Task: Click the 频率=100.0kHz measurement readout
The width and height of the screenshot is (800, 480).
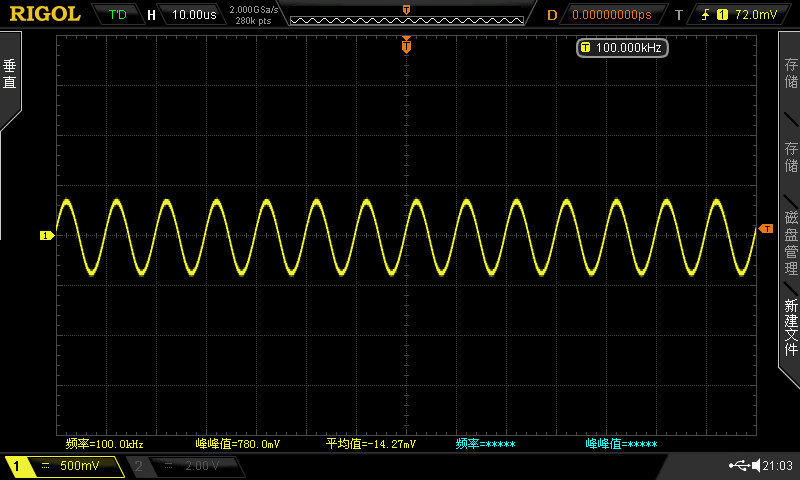Action: (105, 444)
